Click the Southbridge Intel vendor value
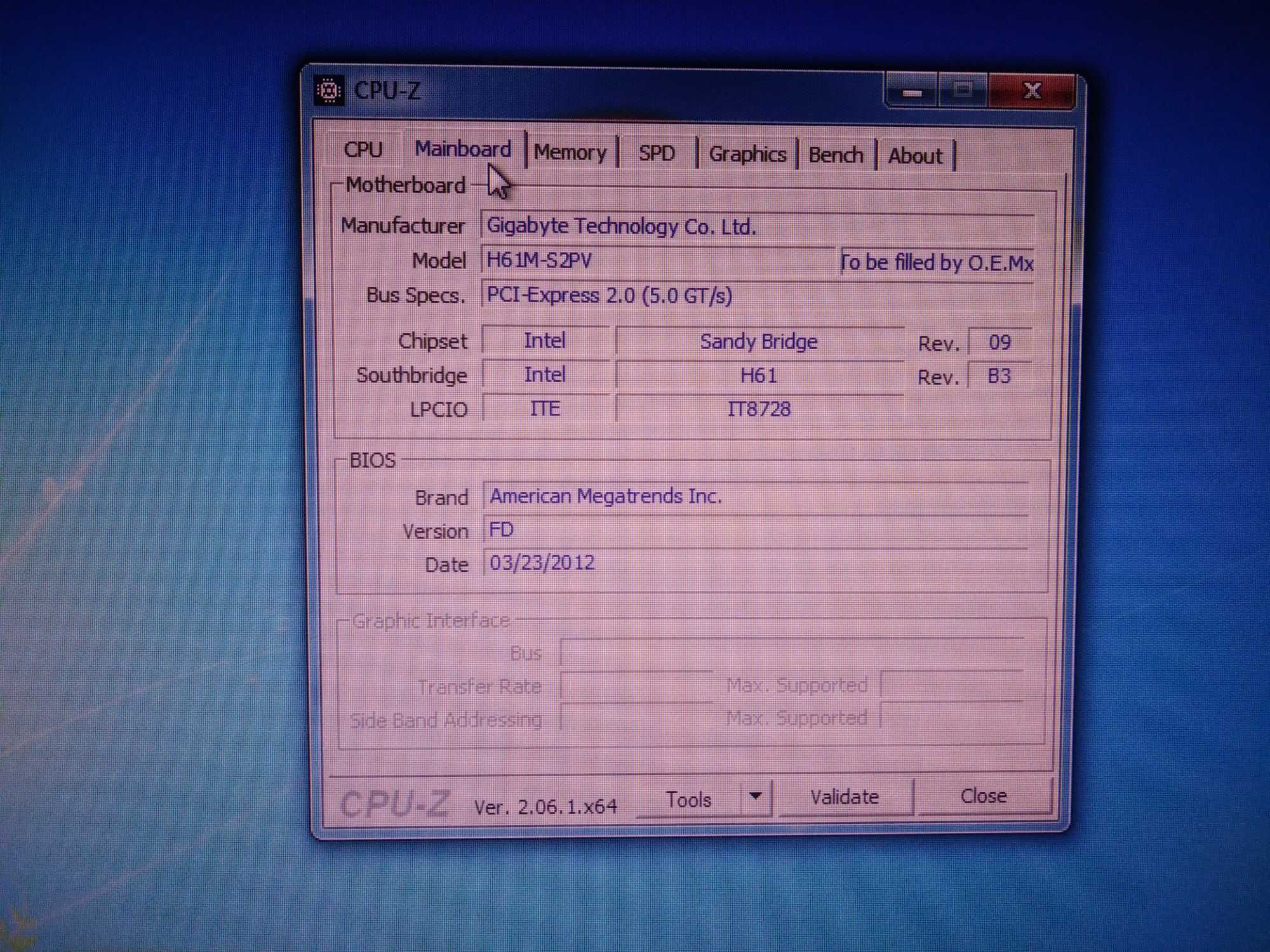This screenshot has width=1270, height=952. tap(545, 375)
